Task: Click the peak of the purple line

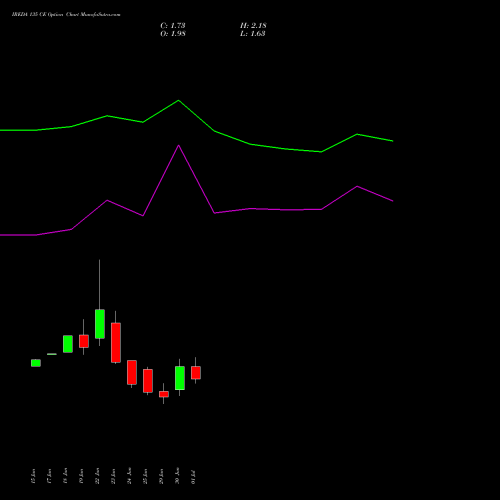Action: pos(179,145)
